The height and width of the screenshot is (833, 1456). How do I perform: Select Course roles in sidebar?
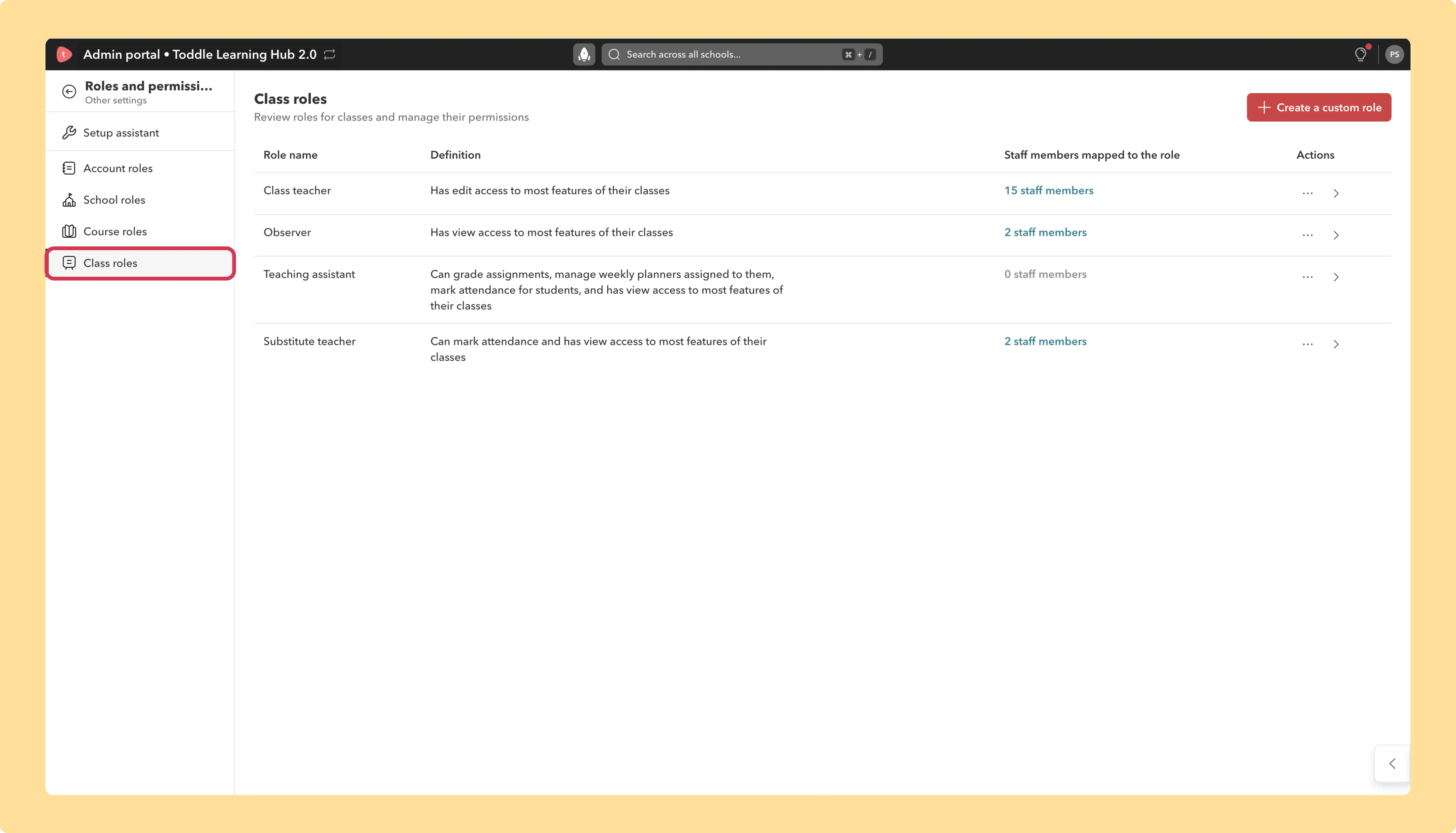click(x=140, y=231)
